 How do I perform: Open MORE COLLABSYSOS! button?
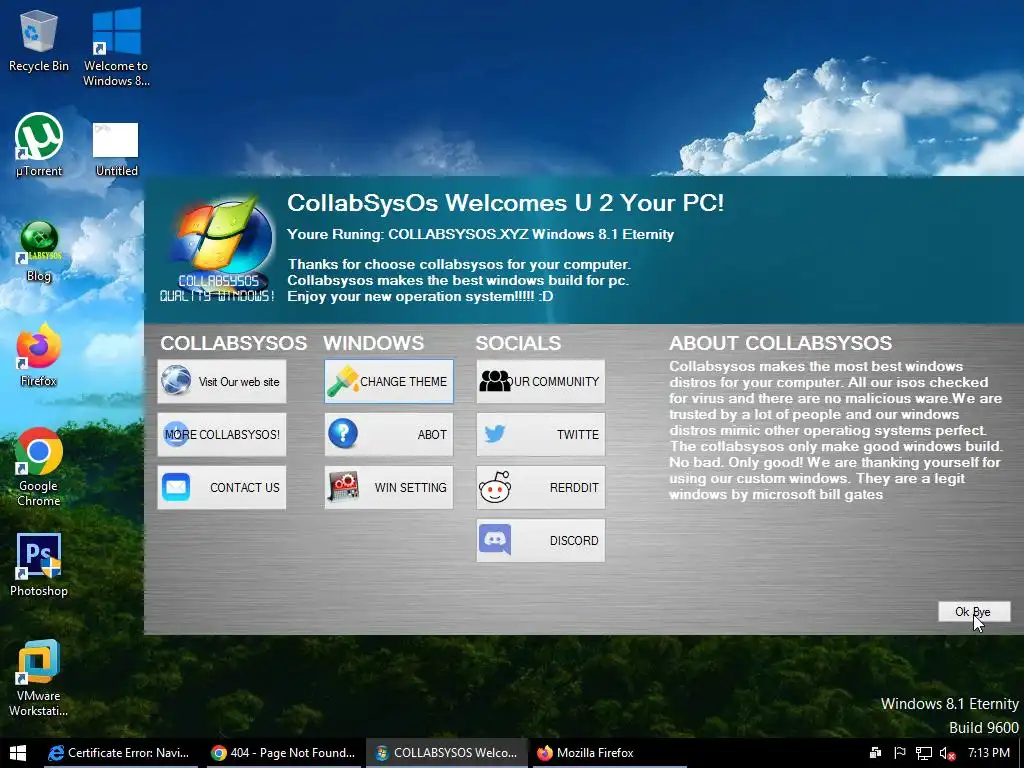pos(221,434)
